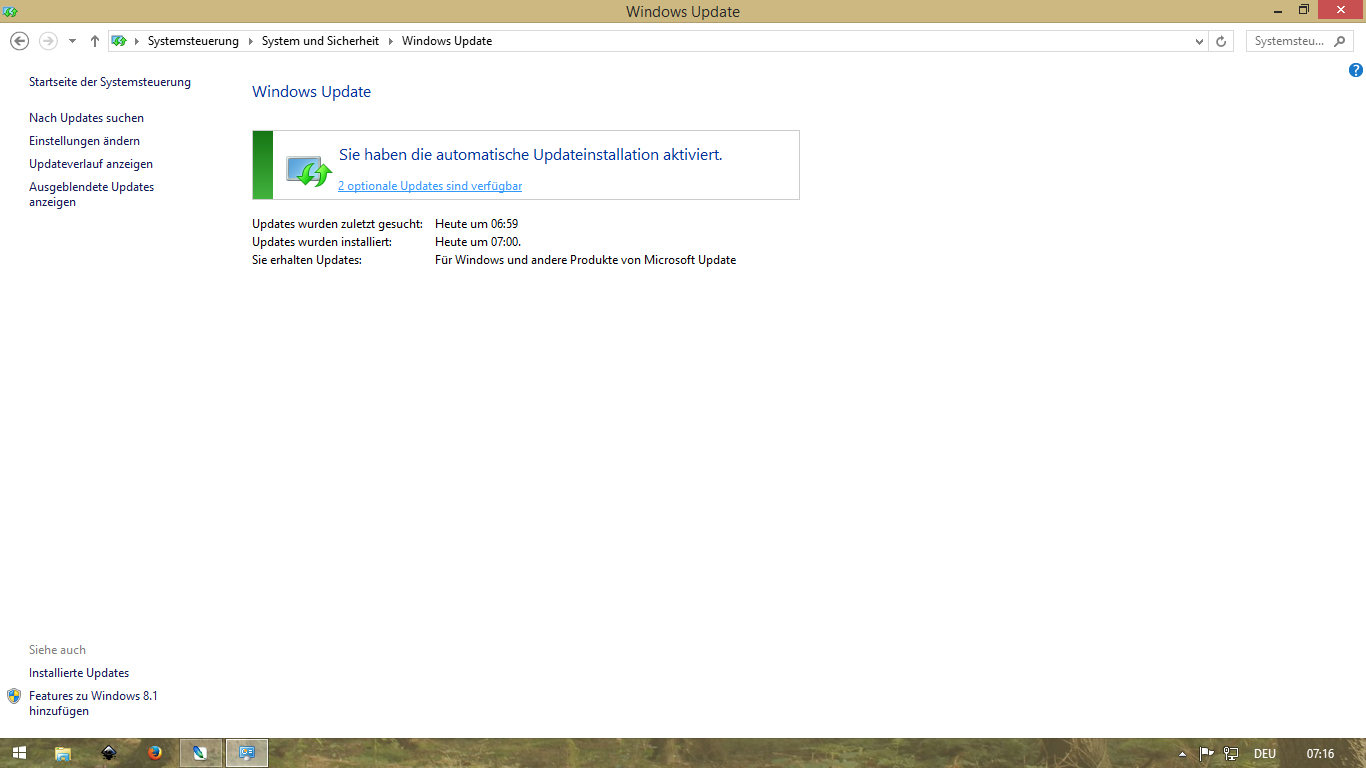Click 'Heute um 06:59' value
1366x768 pixels.
coord(476,224)
